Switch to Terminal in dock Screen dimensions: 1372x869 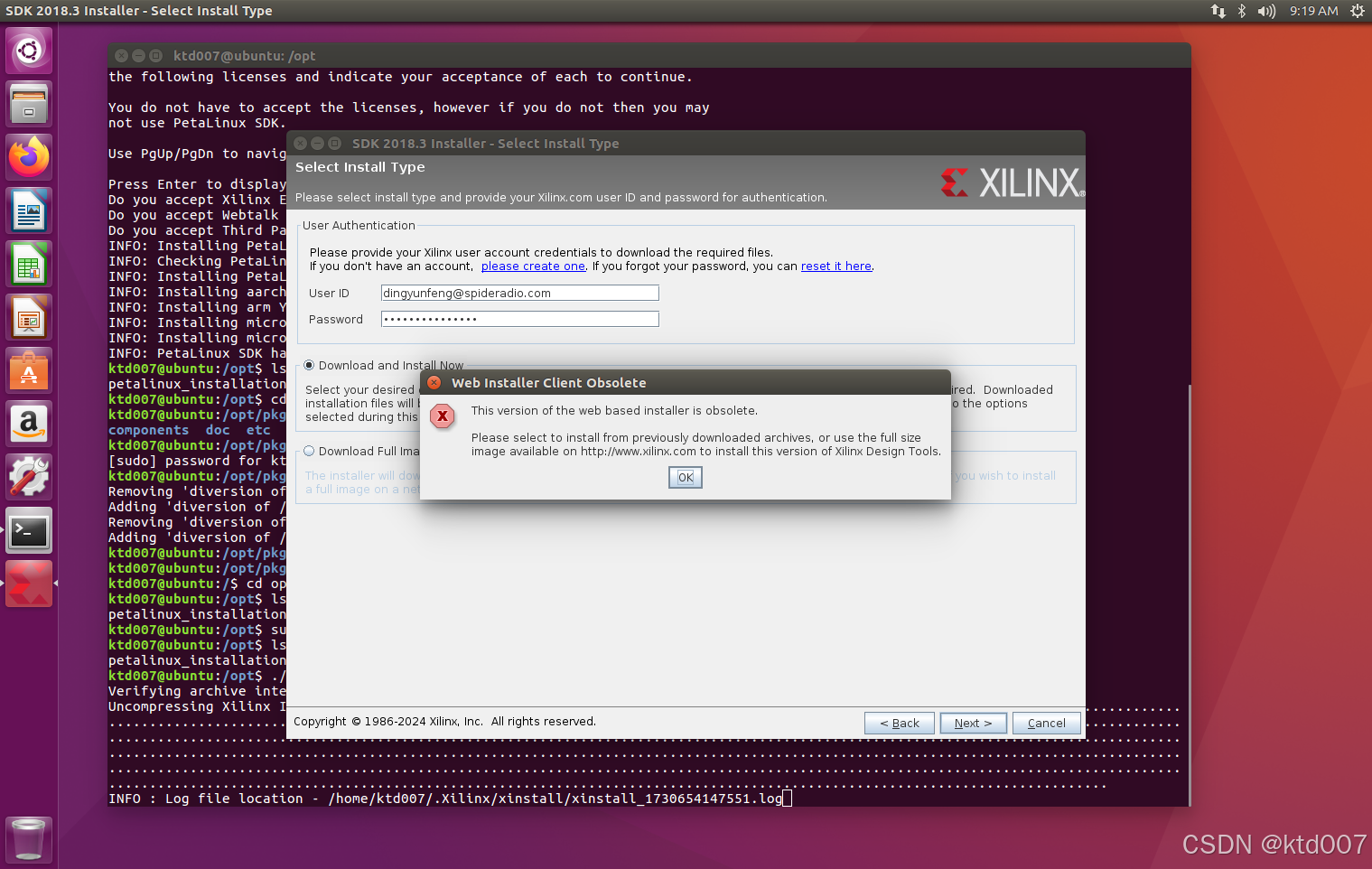click(x=29, y=530)
